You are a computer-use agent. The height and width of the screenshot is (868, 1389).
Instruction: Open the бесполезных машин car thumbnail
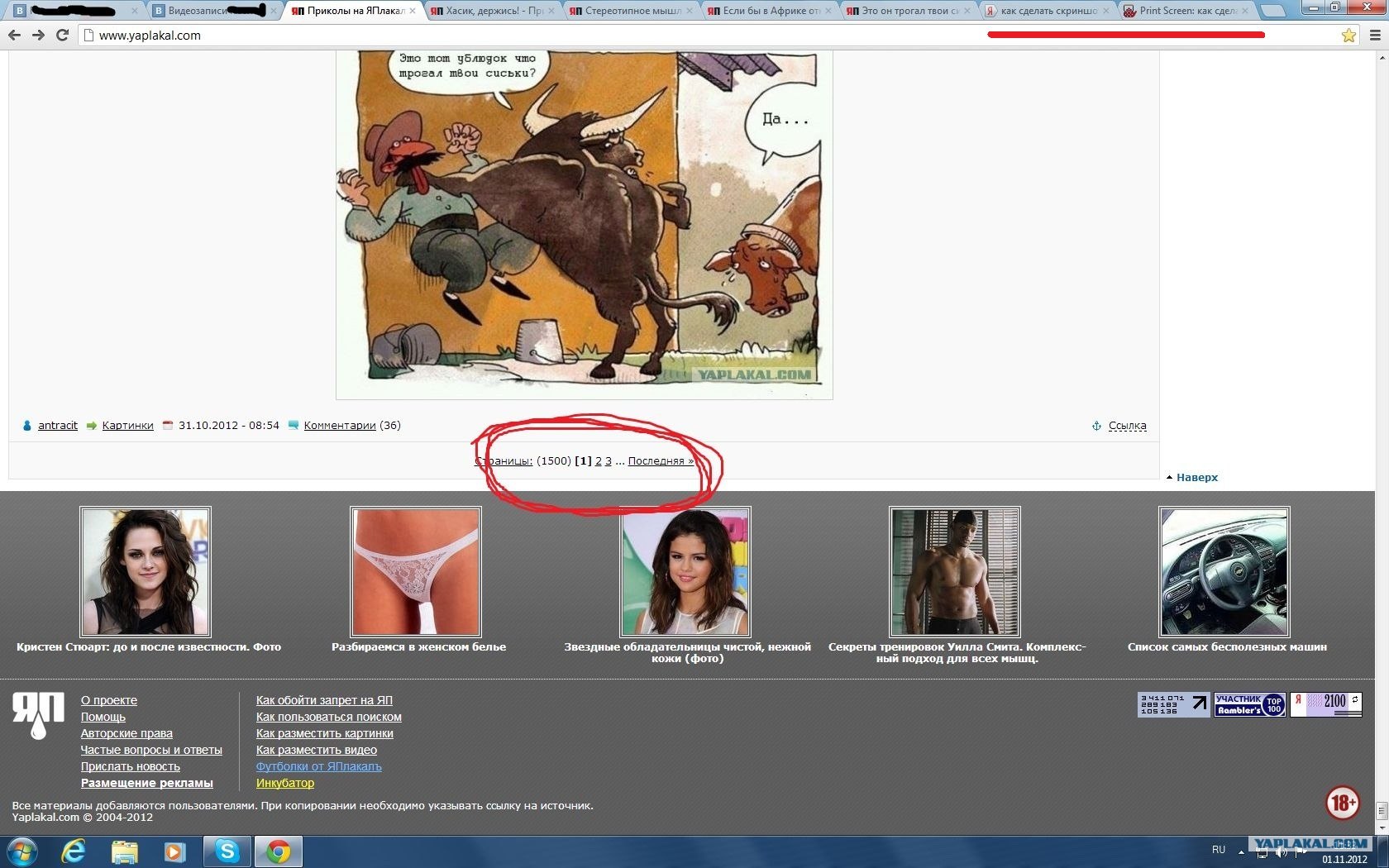coord(1224,572)
